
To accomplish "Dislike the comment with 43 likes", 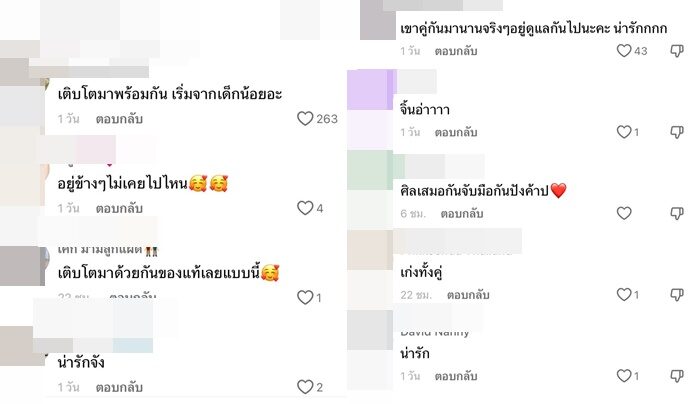I will tap(677, 51).
